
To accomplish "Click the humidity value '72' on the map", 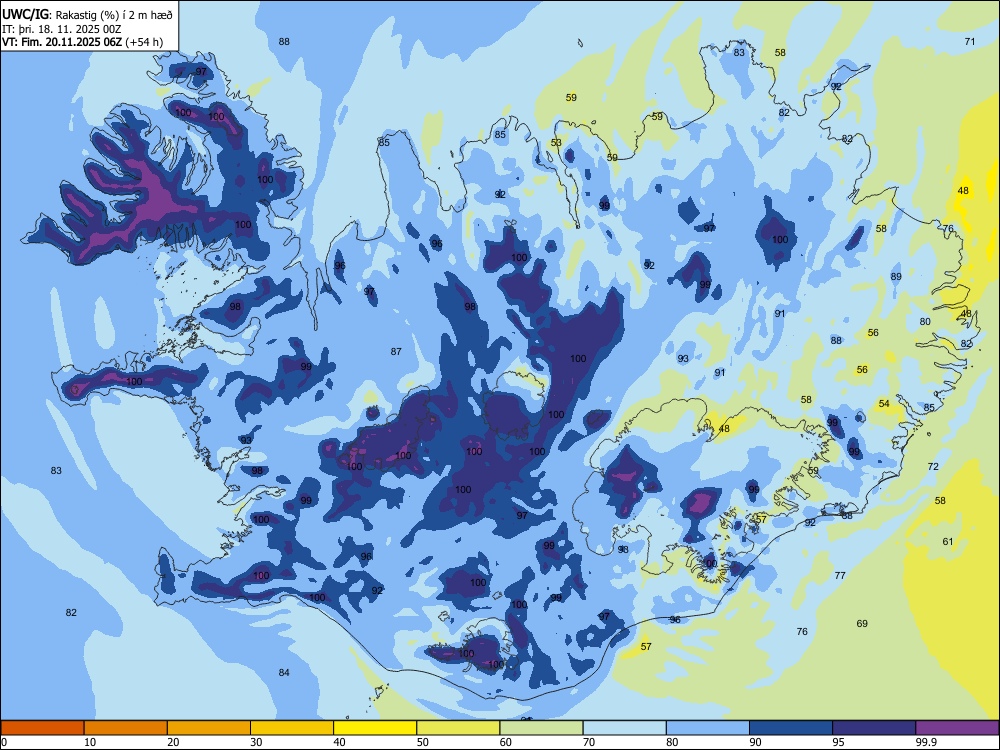I will [x=934, y=466].
